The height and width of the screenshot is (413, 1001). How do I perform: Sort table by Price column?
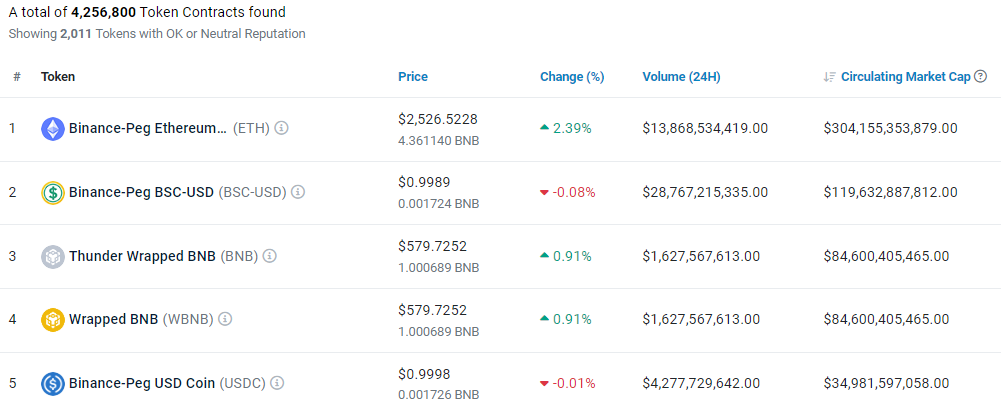413,77
